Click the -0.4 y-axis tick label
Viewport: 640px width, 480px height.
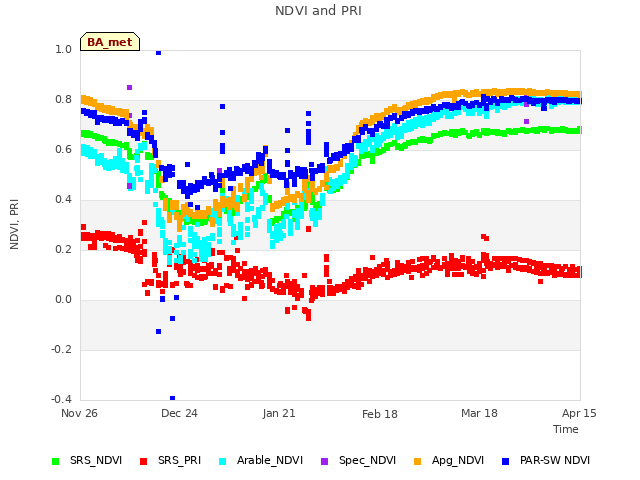point(61,399)
